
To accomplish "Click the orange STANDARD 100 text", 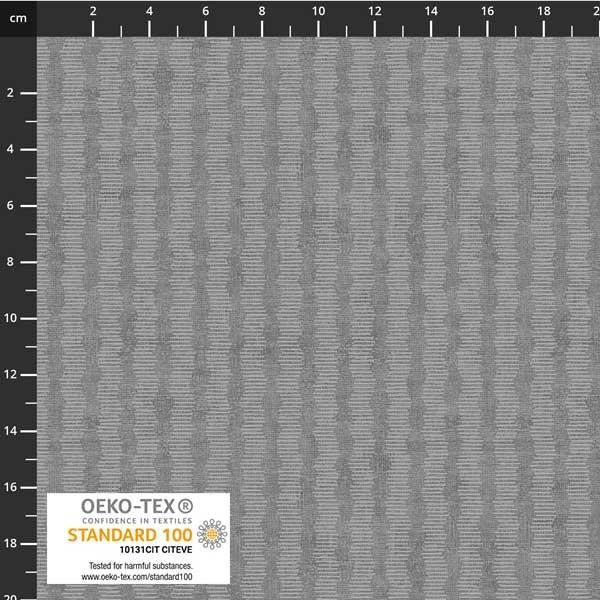I will pos(132,534).
